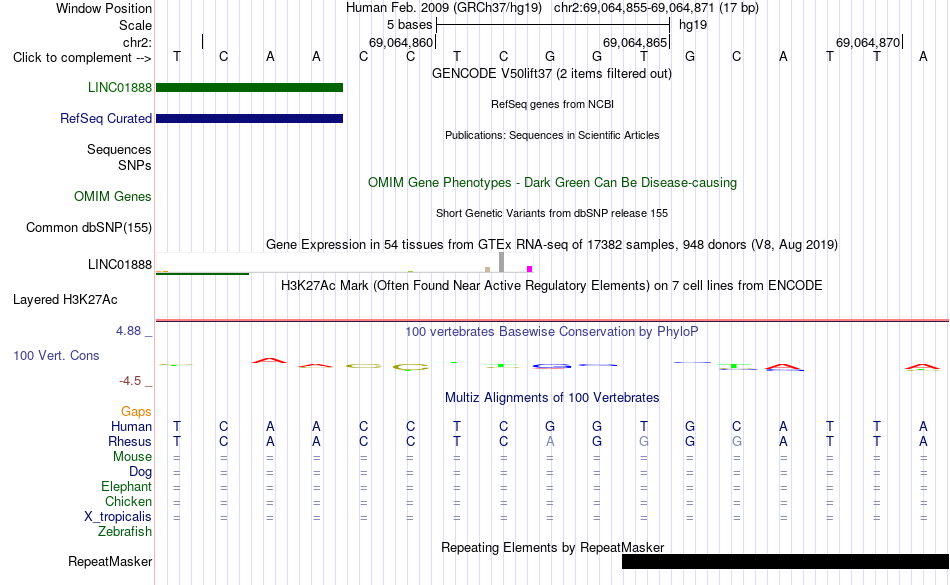The height and width of the screenshot is (585, 950).
Task: Click 100 vertebrates Basewise Conservation by PhyloP
Action: coord(551,331)
